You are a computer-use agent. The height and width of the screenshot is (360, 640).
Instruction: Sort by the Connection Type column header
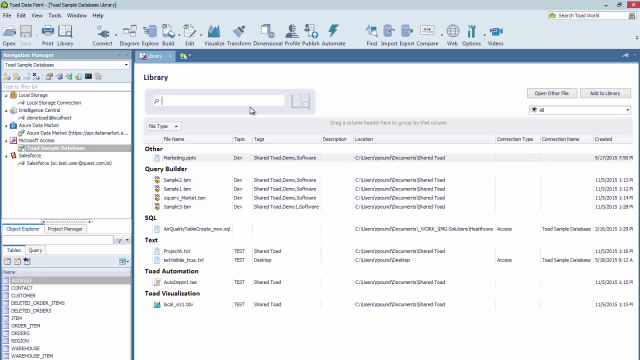(x=518, y=139)
